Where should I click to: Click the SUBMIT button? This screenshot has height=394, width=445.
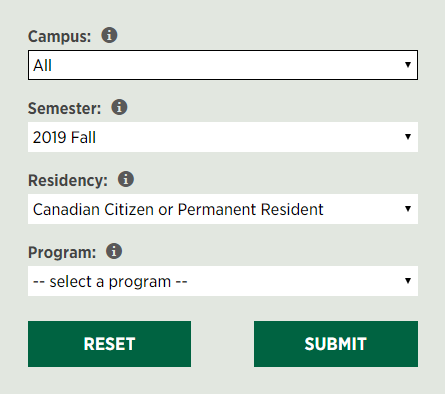pyautogui.click(x=336, y=344)
